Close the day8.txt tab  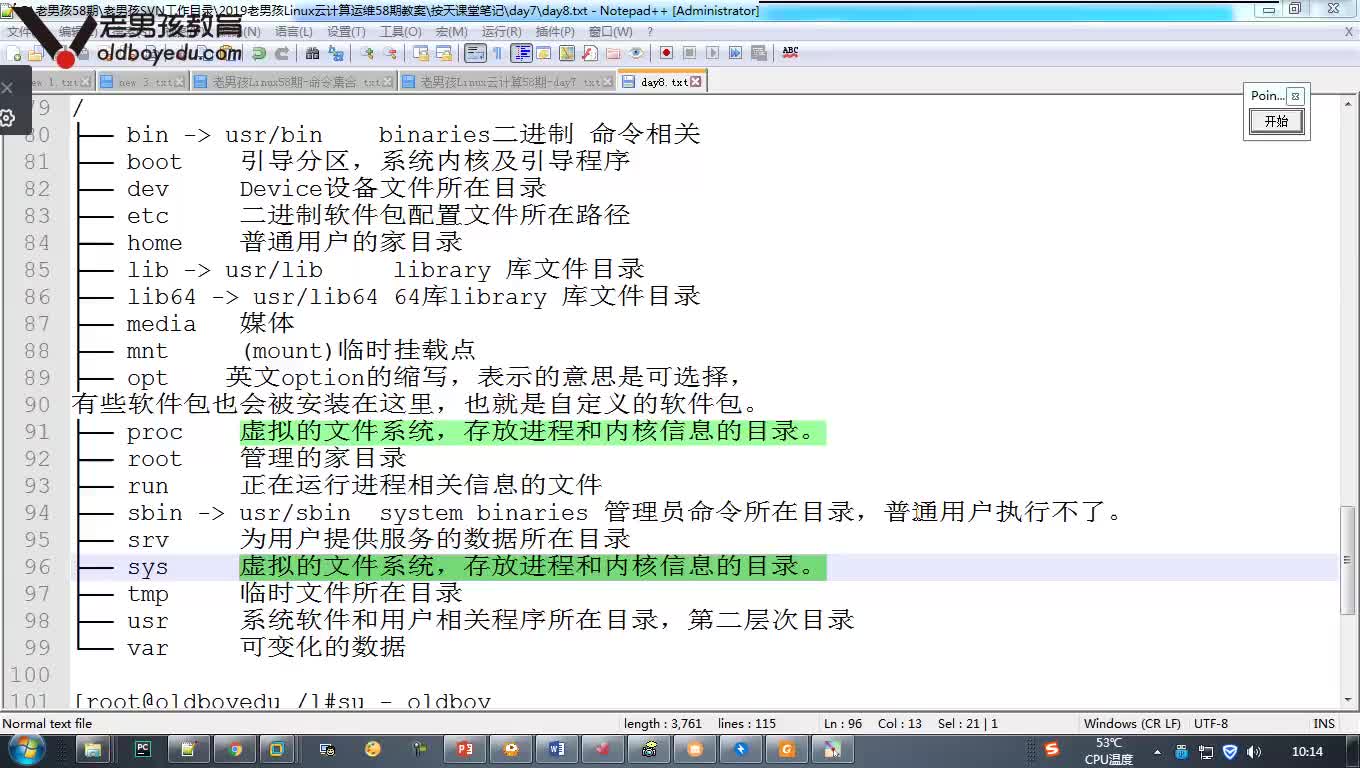(x=695, y=82)
